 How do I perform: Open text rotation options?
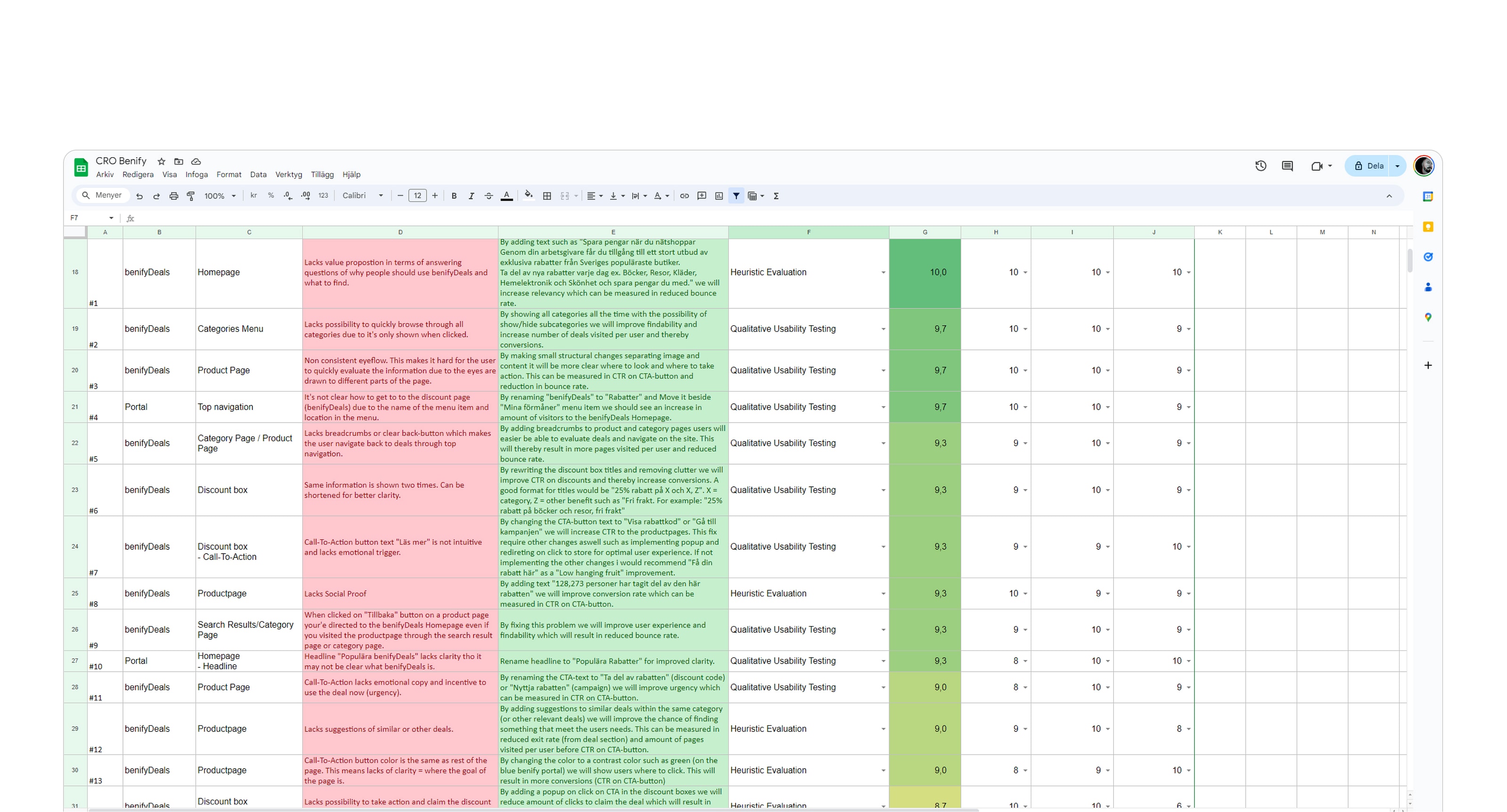click(661, 196)
